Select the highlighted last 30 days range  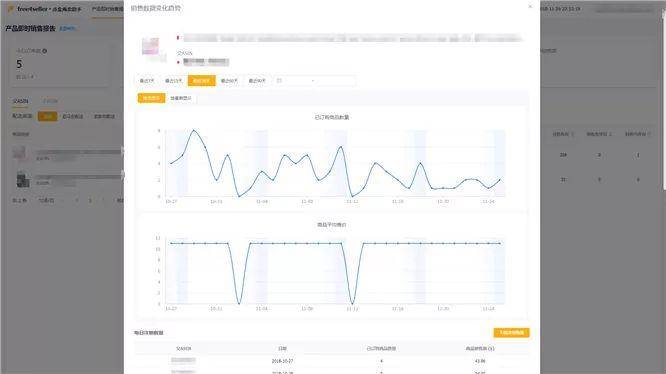(x=202, y=81)
